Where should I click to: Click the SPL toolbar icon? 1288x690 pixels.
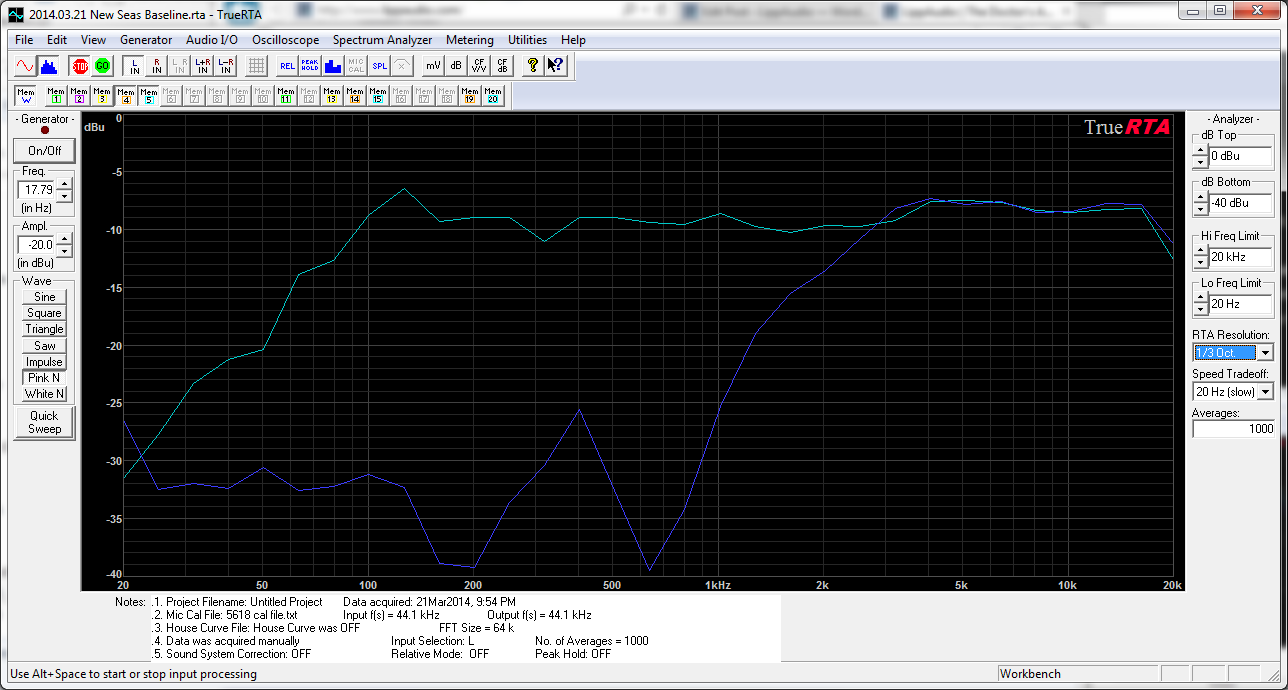tap(379, 66)
